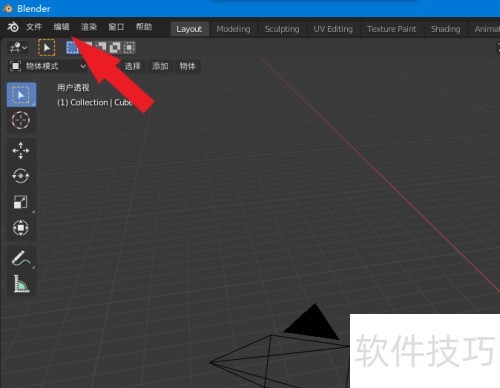The width and height of the screenshot is (500, 388).
Task: Switch to the Sculpting workspace tab
Action: (282, 29)
